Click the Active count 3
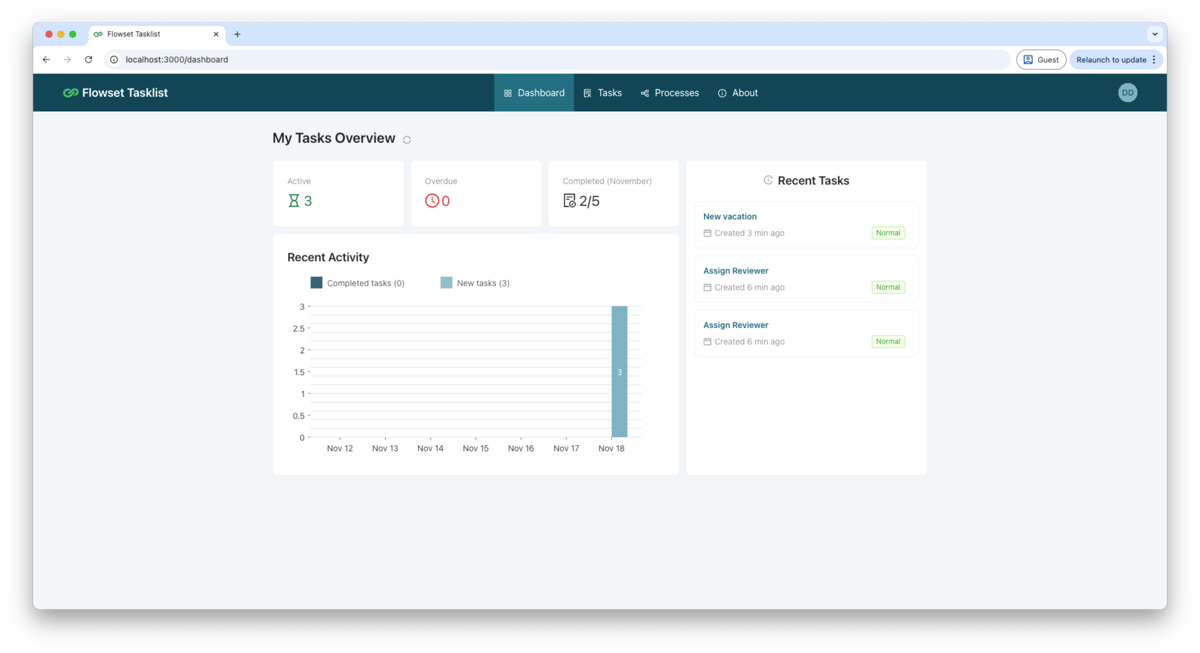 click(308, 201)
